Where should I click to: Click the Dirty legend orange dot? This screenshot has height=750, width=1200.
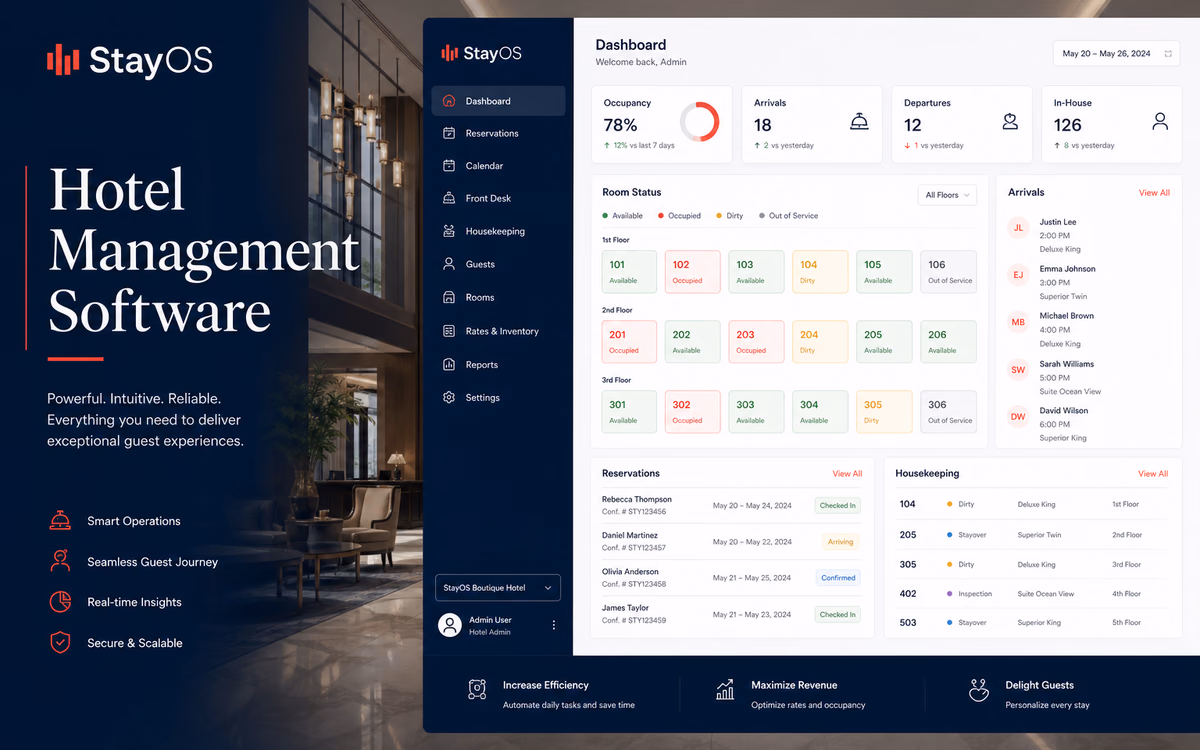click(719, 216)
